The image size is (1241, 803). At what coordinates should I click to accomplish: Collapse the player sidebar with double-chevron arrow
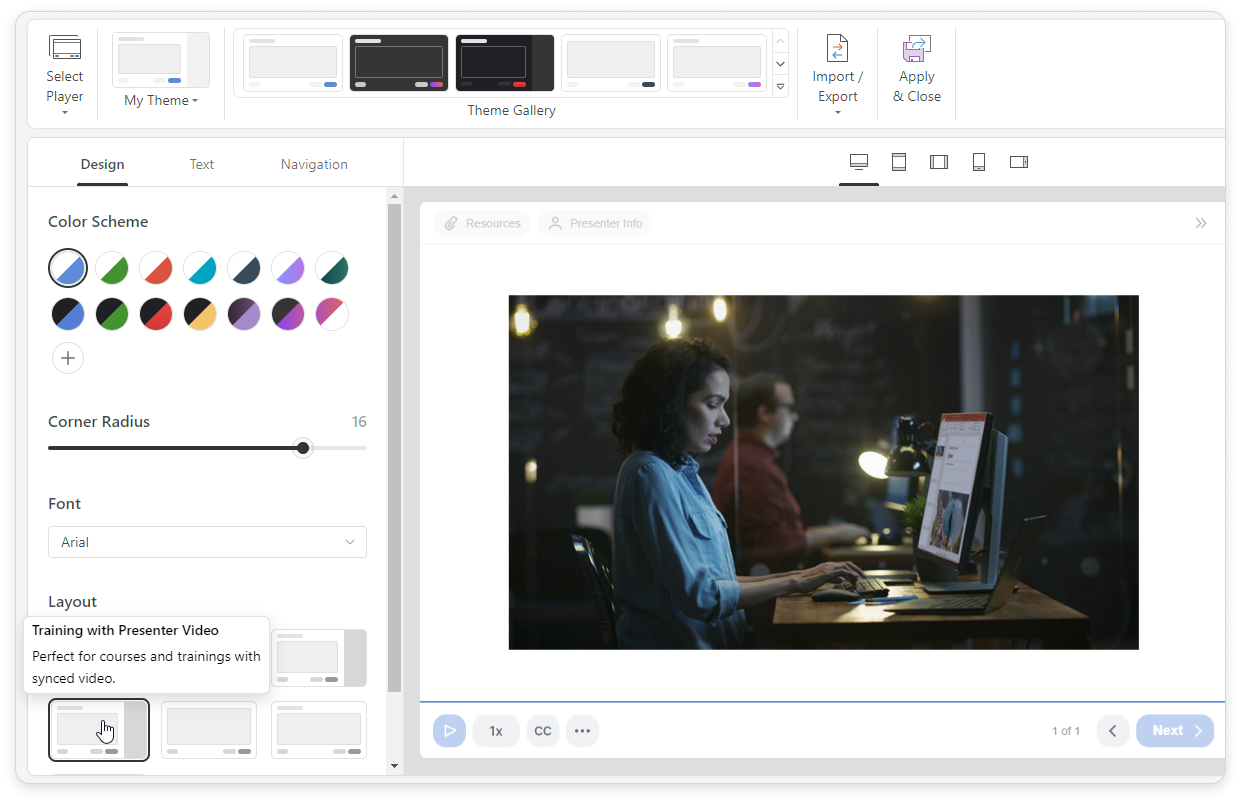pos(1201,223)
